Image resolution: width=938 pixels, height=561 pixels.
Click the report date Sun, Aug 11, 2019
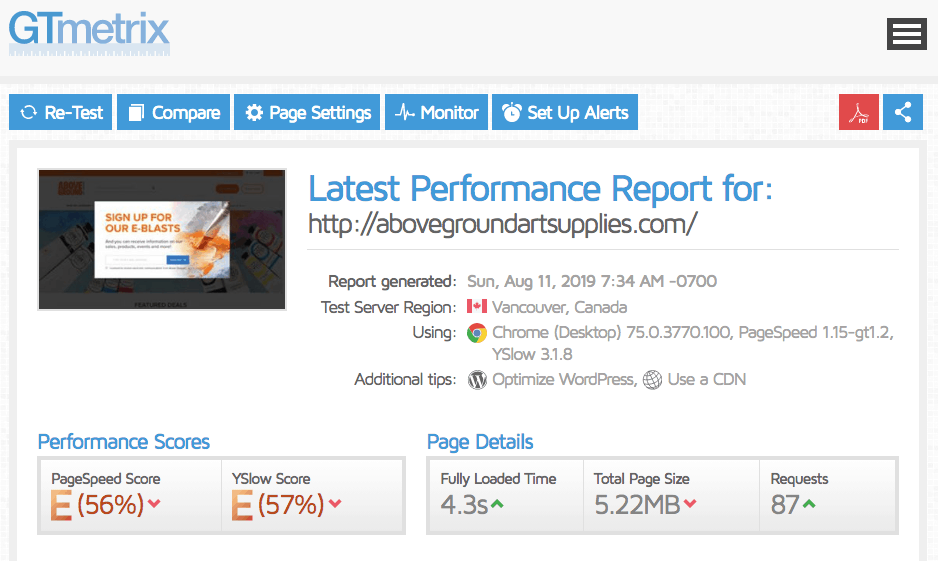click(x=531, y=281)
